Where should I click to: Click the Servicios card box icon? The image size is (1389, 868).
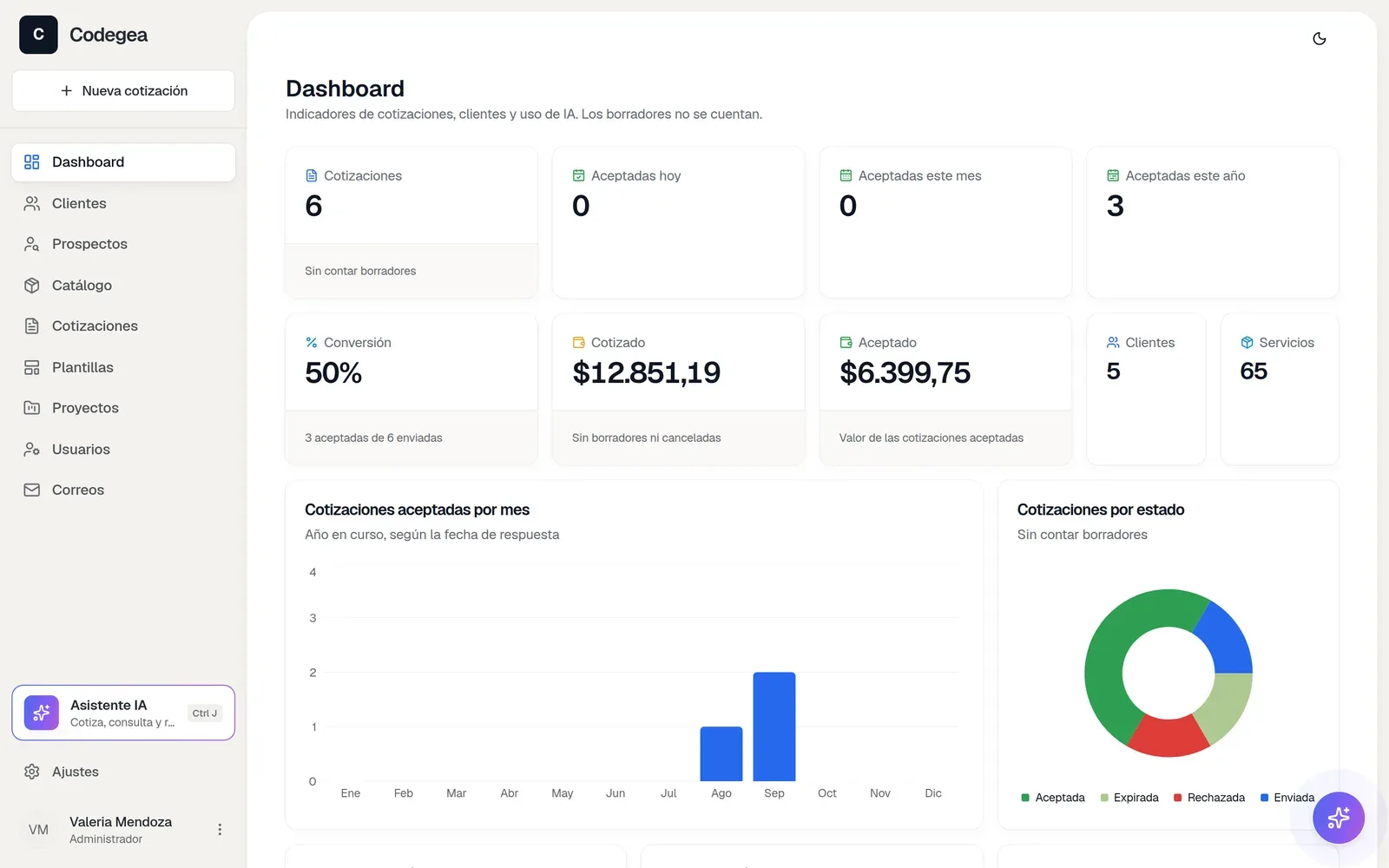tap(1247, 343)
